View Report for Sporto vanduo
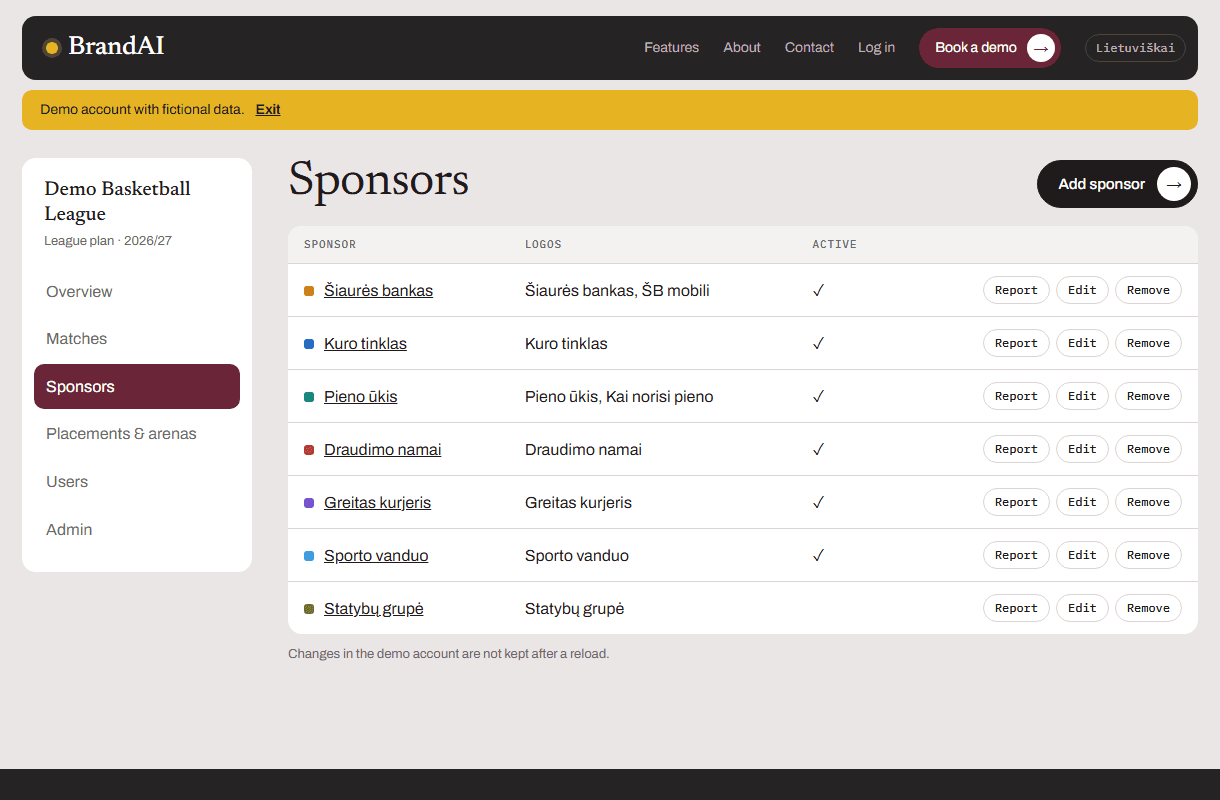This screenshot has width=1220, height=800. pos(1016,555)
